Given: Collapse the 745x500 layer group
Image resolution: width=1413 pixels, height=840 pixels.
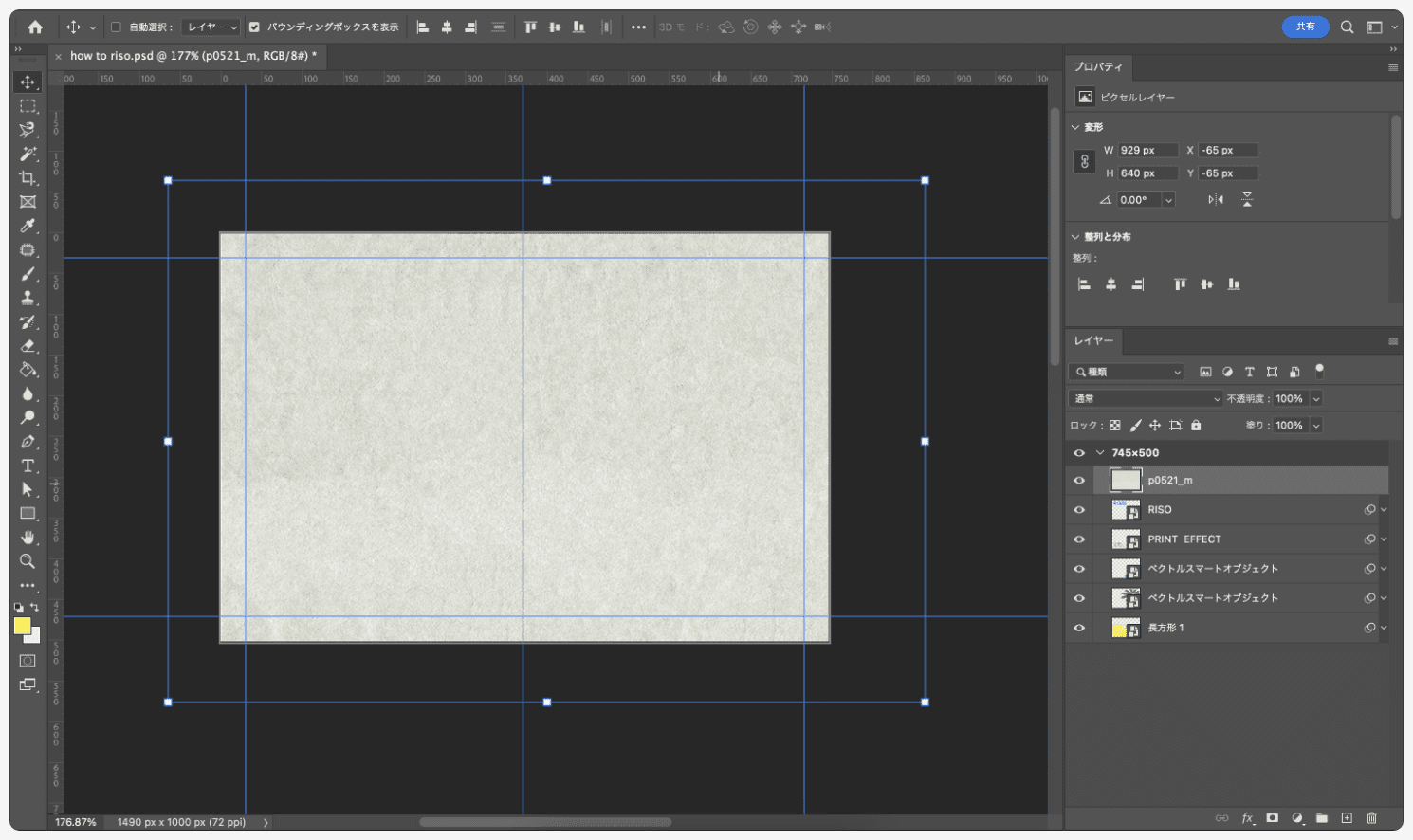Looking at the screenshot, I should tap(1100, 453).
